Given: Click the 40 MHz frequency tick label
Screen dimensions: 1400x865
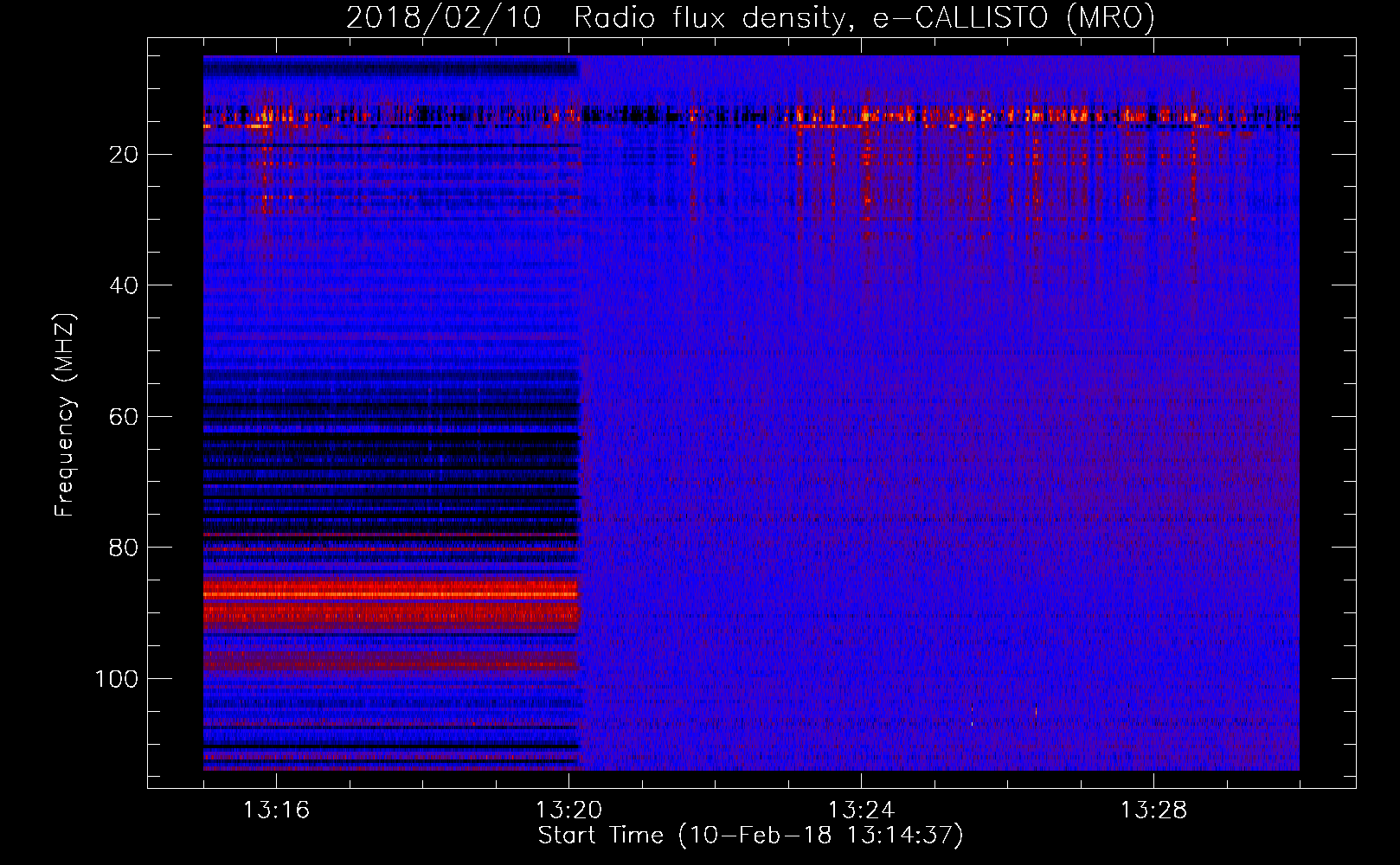Looking at the screenshot, I should click(x=125, y=285).
